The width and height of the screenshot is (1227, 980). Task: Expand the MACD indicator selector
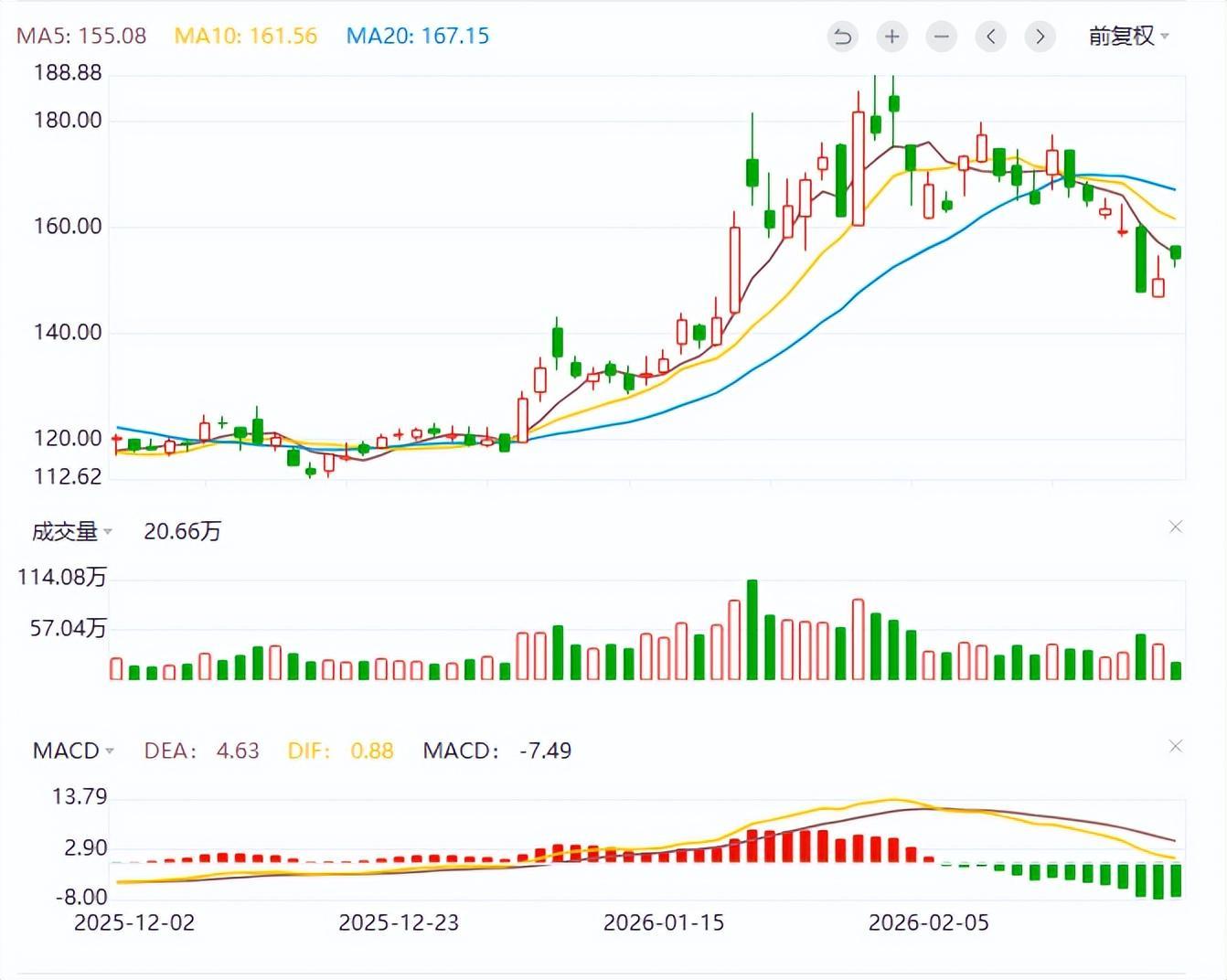tap(73, 751)
